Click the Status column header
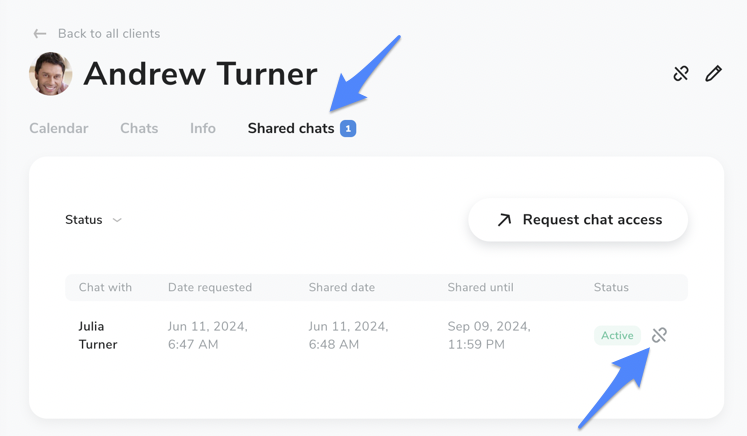Viewport: 747px width, 436px height. 611,287
